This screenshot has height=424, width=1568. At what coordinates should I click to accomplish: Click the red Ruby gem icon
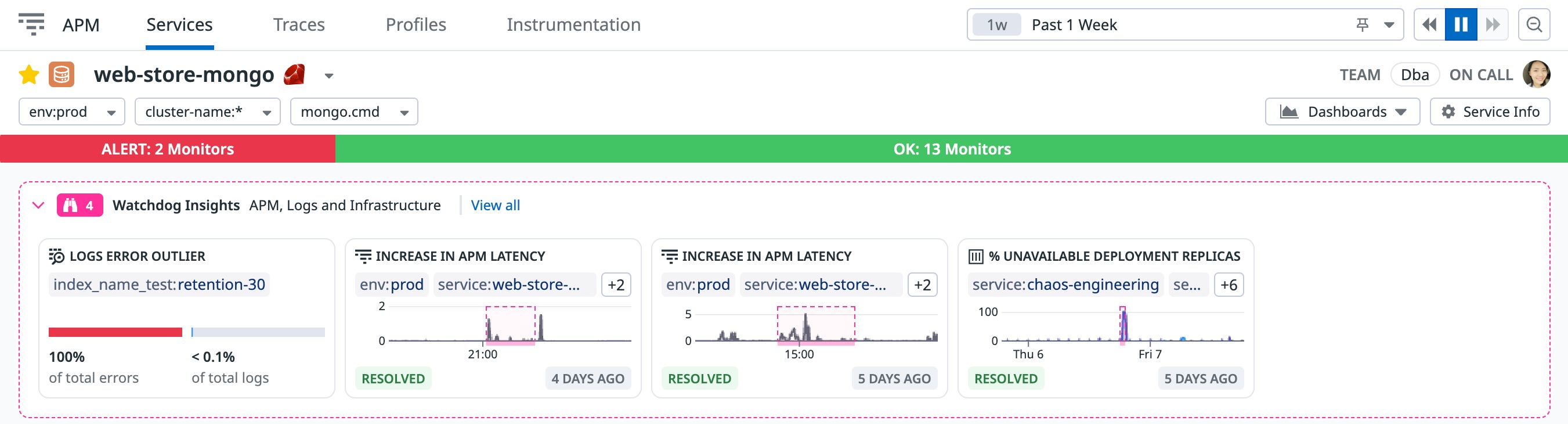(294, 75)
